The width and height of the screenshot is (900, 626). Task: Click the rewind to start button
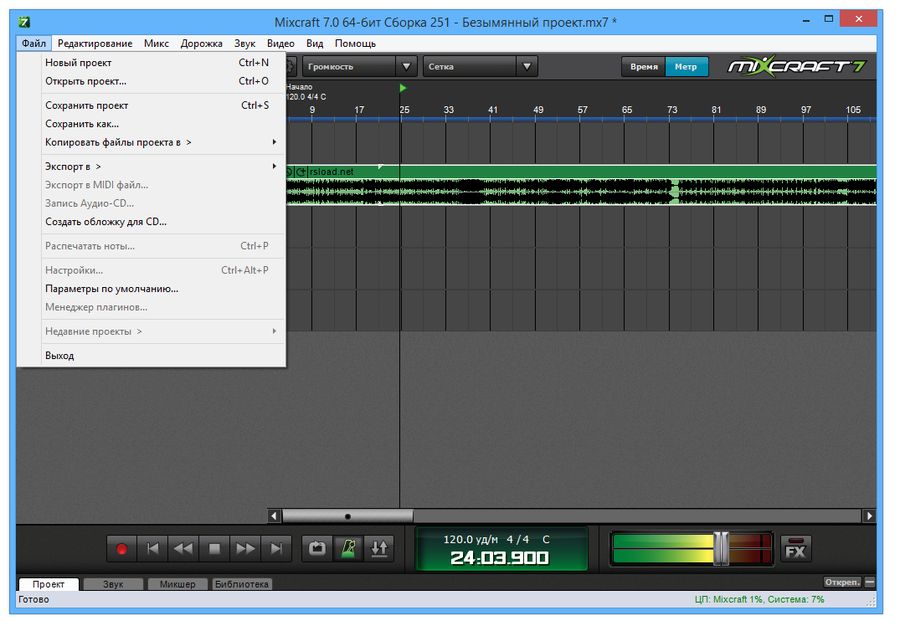152,548
